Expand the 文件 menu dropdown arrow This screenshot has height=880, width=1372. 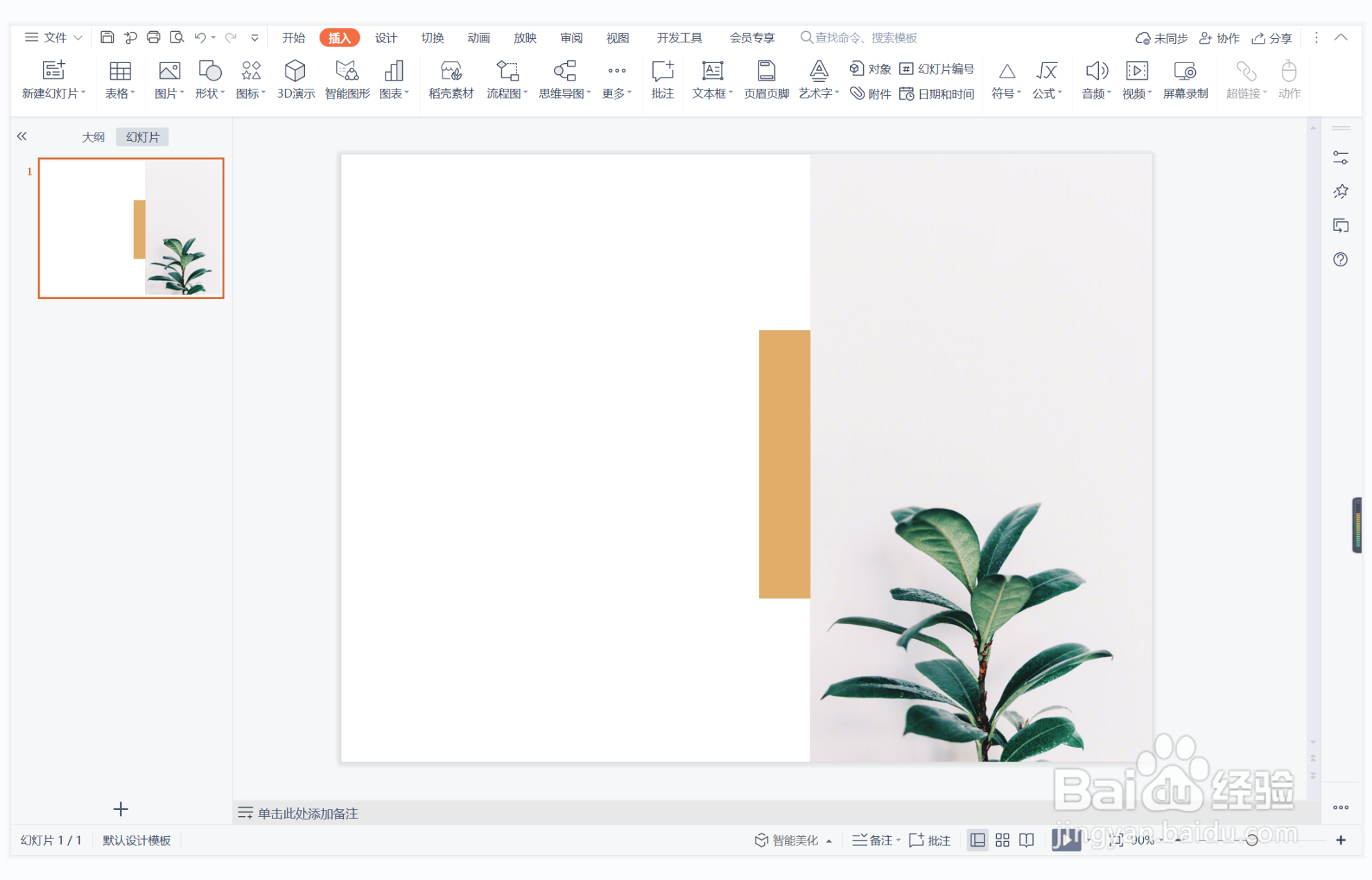pos(78,37)
